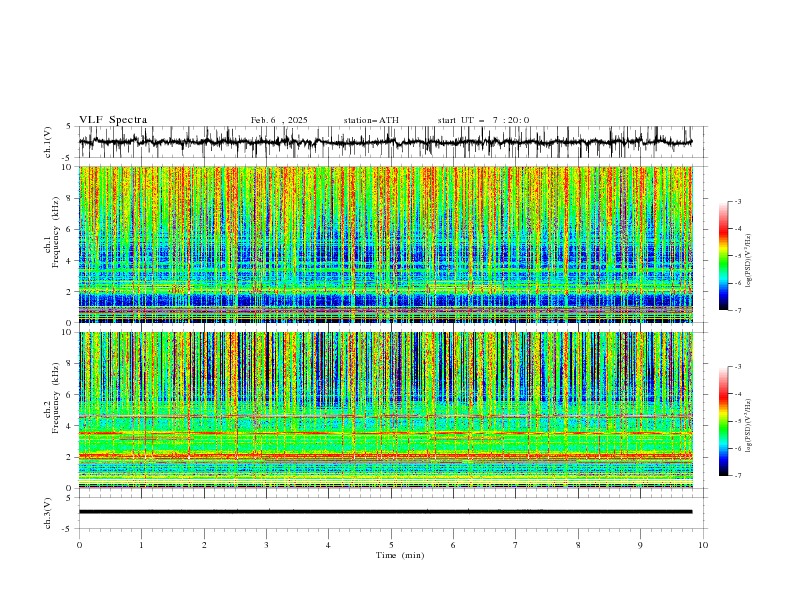Image resolution: width=792 pixels, height=612 pixels.
Task: Click the ch.2 spectrogram panel
Action: click(386, 410)
